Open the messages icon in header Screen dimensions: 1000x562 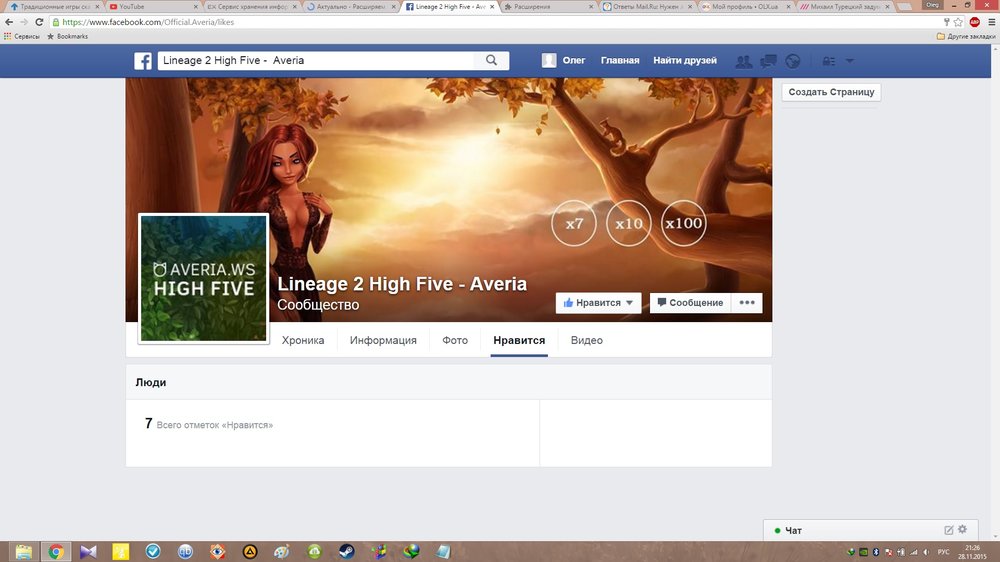coord(768,61)
